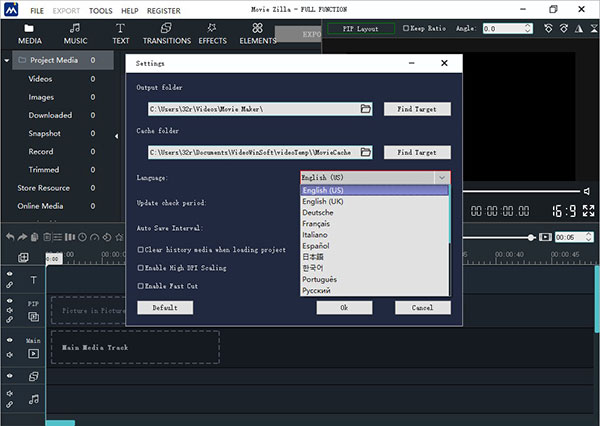Screen dimensions: 600x426
Task: Expand the Project Media tree node
Action: pos(8,61)
